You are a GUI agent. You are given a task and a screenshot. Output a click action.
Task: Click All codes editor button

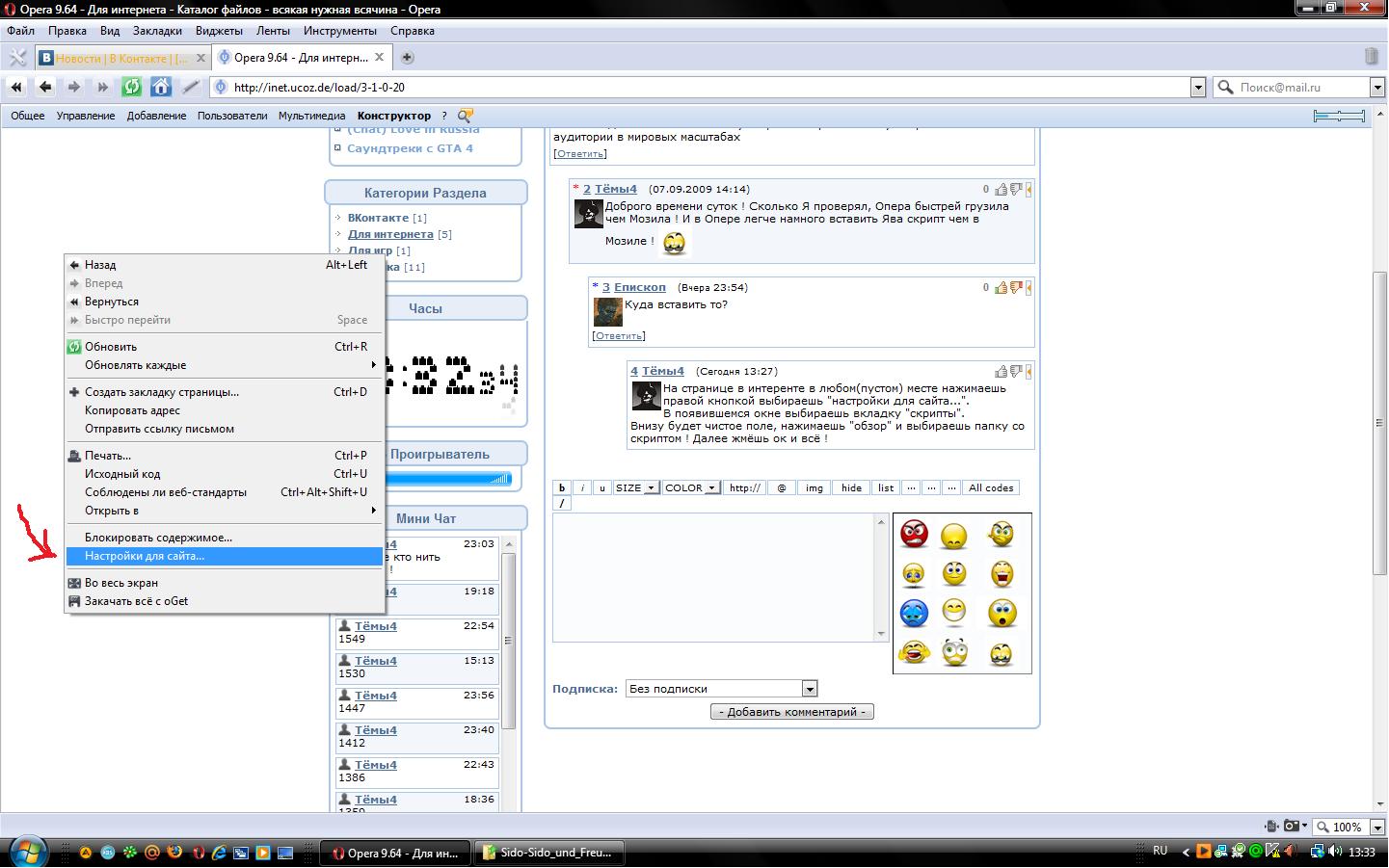991,487
